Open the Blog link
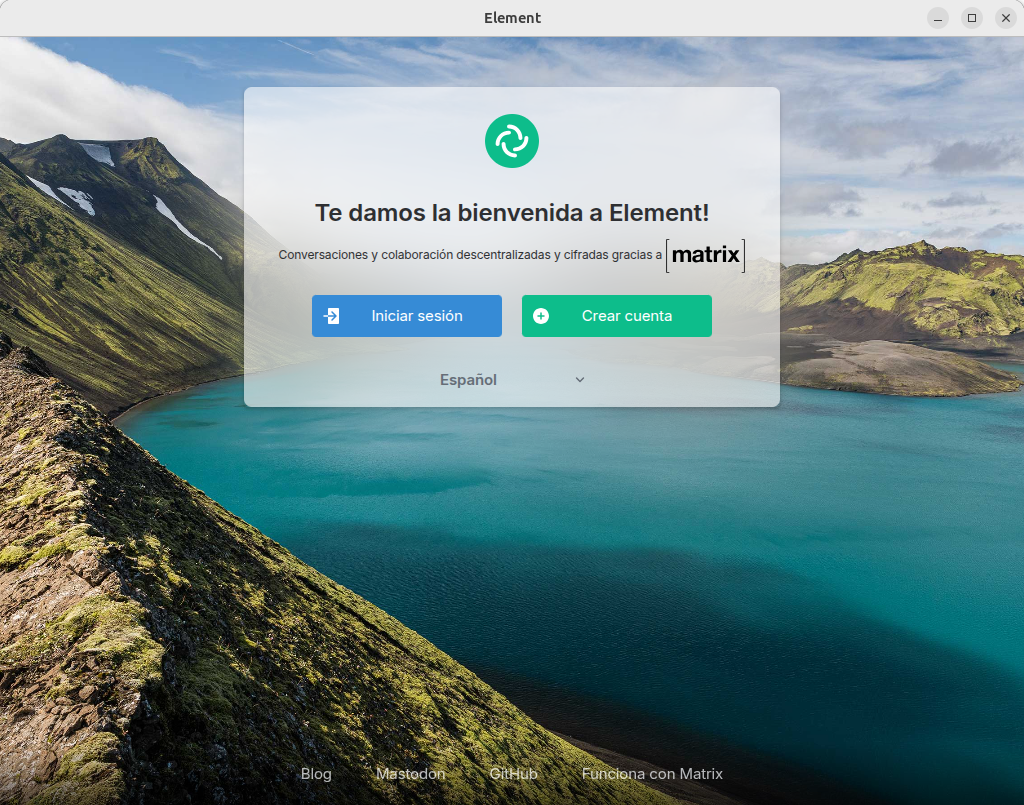 pos(316,773)
